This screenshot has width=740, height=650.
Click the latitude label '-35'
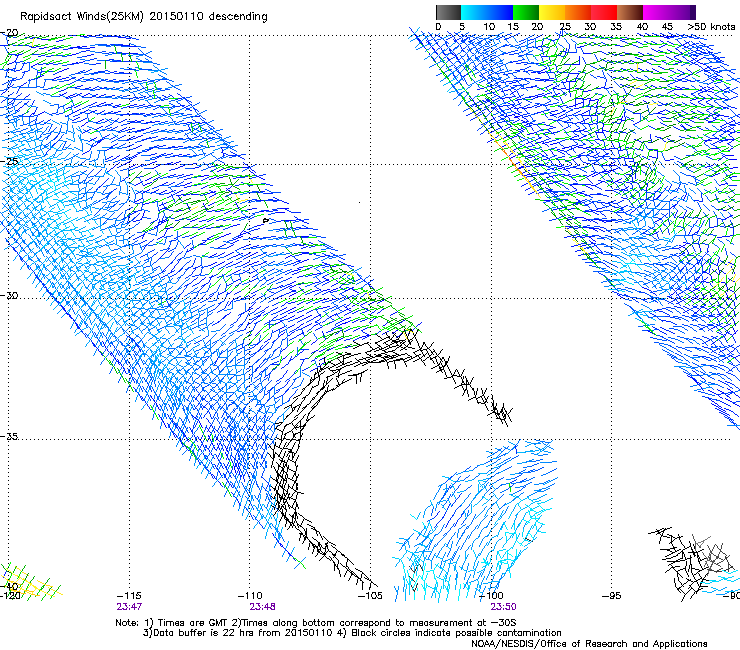click(9, 436)
